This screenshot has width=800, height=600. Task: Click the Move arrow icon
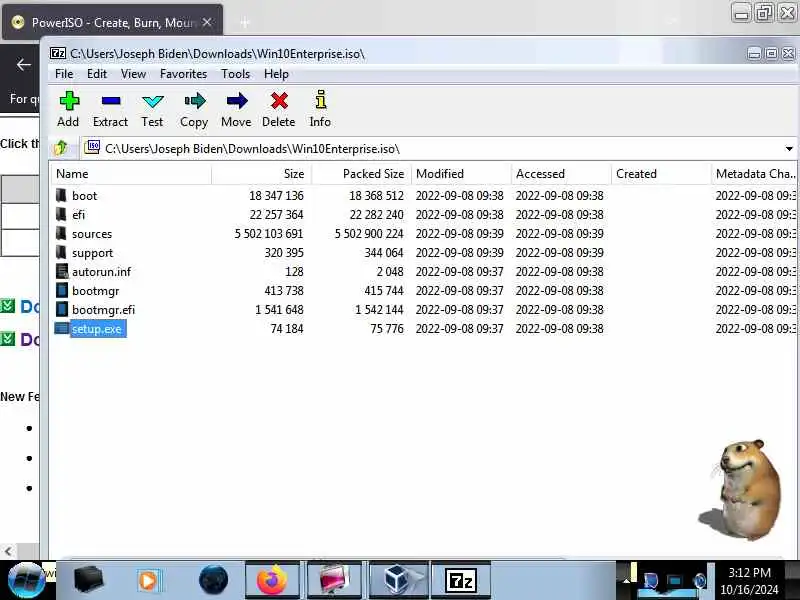(x=237, y=101)
